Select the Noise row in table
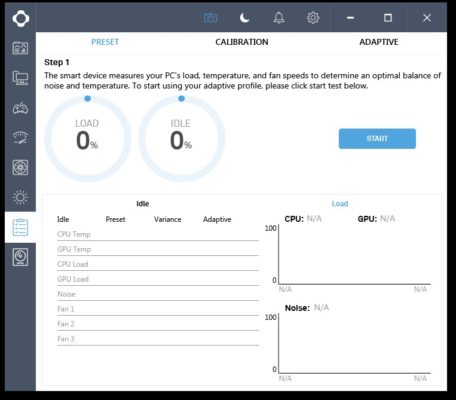The image size is (456, 400). click(x=158, y=294)
